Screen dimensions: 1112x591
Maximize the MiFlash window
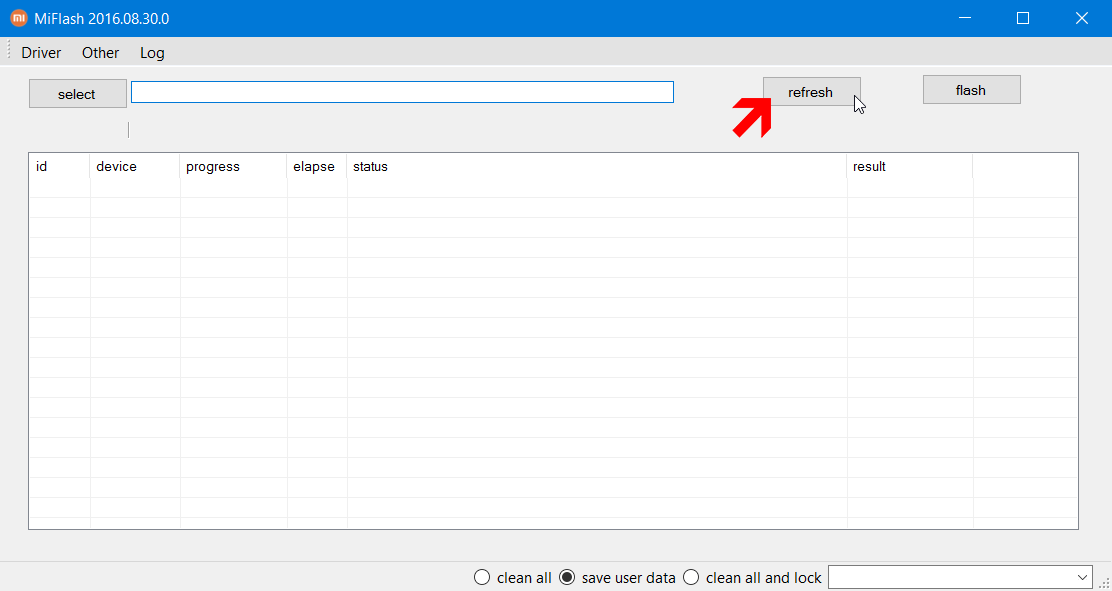click(1023, 18)
